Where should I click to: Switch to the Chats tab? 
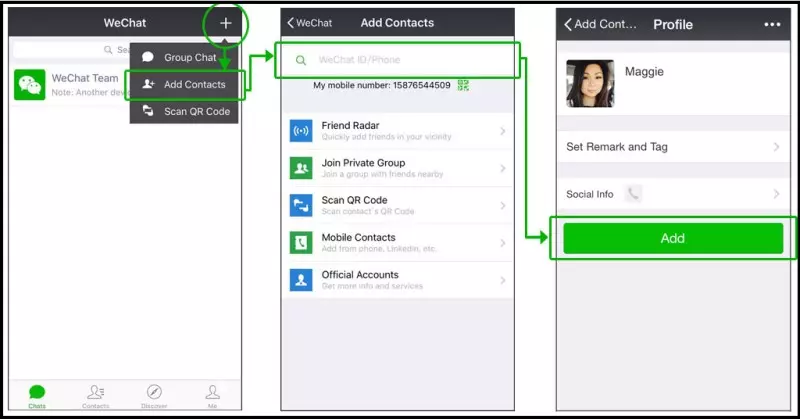tap(37, 397)
